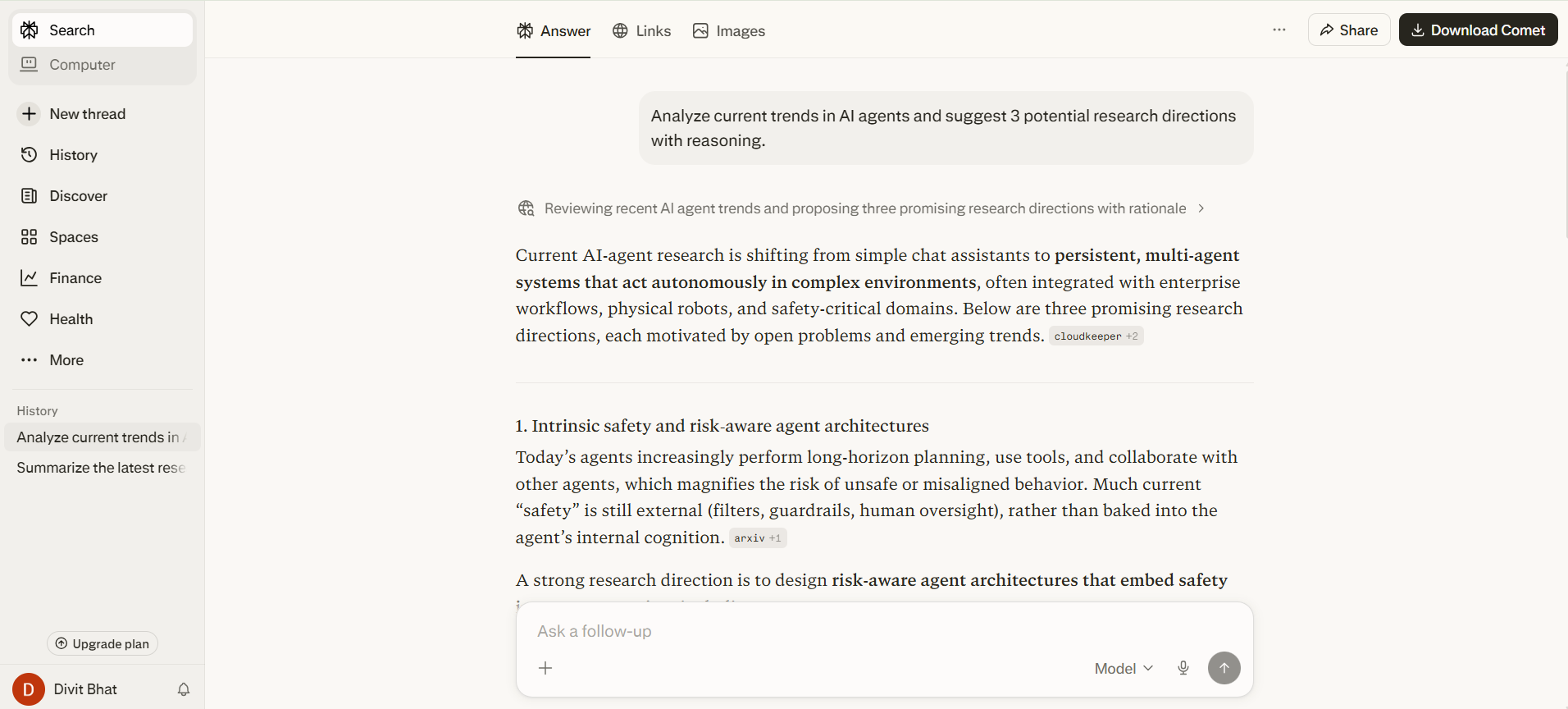Expand the reasoning steps chevron
This screenshot has width=1568, height=709.
pyautogui.click(x=1201, y=208)
